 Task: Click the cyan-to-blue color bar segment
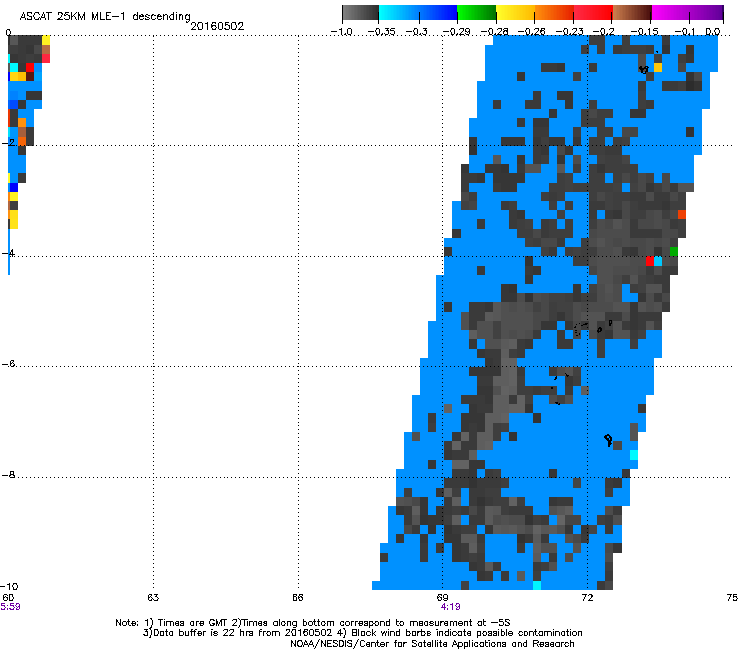point(418,13)
